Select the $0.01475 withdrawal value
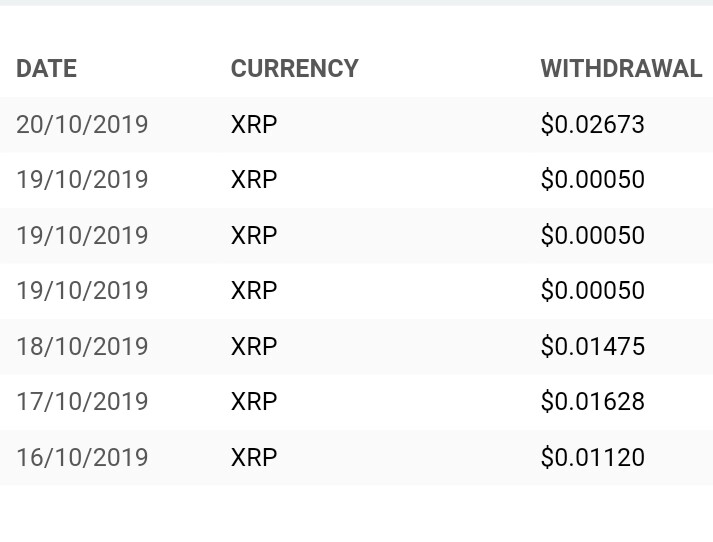 click(592, 347)
